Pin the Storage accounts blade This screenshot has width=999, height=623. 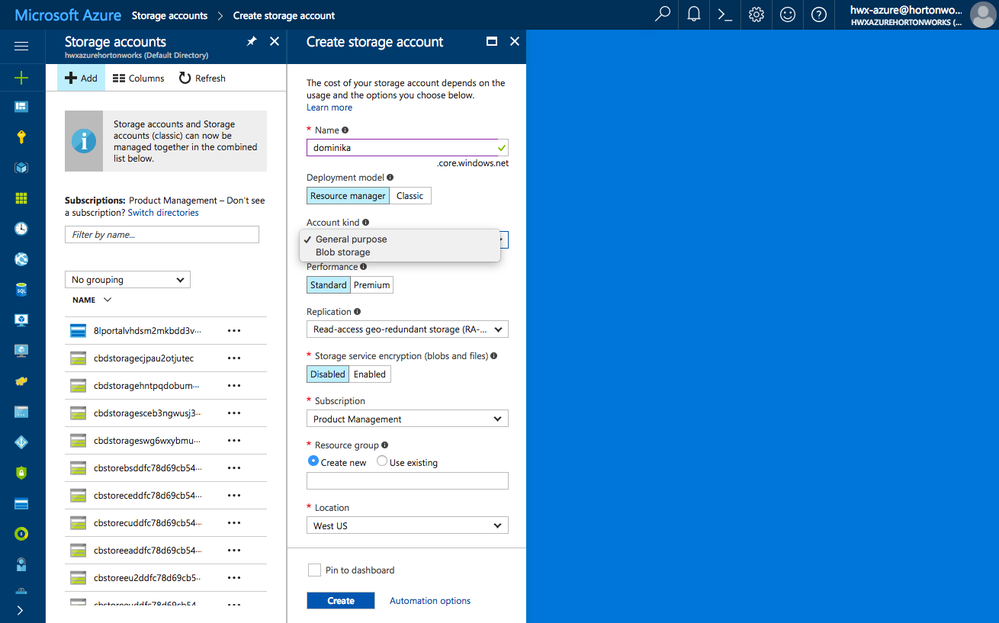click(x=251, y=42)
